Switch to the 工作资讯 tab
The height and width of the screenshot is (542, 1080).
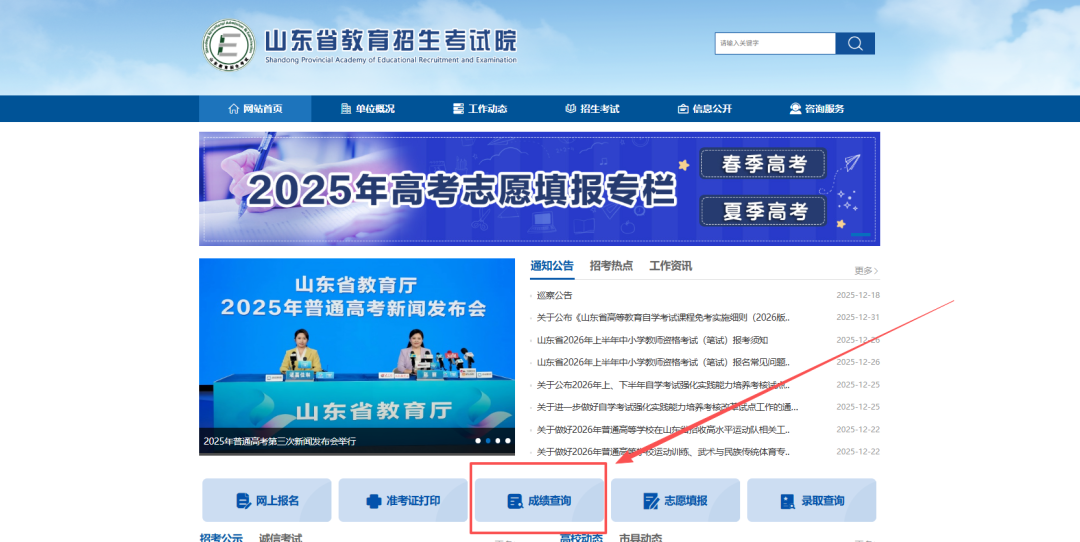tap(670, 266)
